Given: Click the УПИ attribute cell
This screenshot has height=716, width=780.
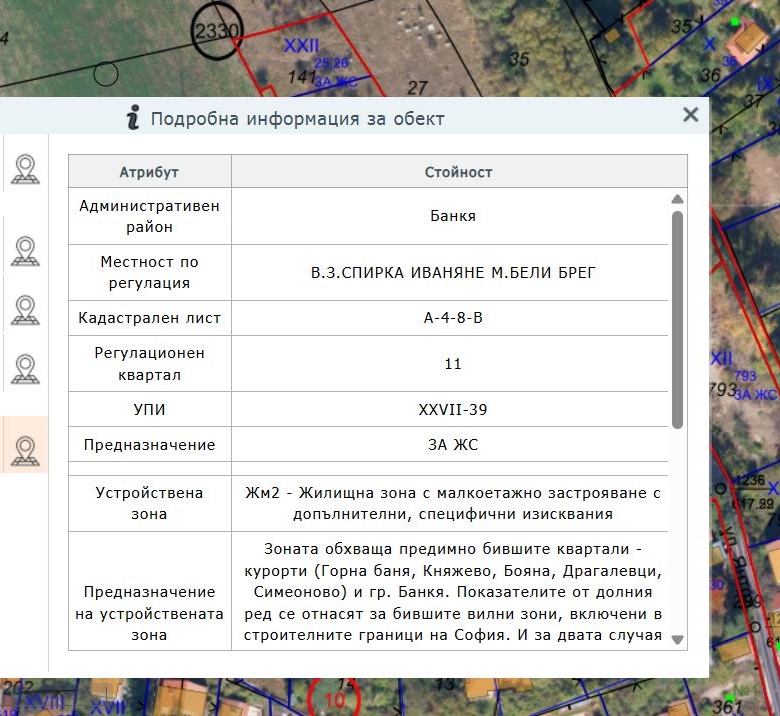Looking at the screenshot, I should 150,409.
